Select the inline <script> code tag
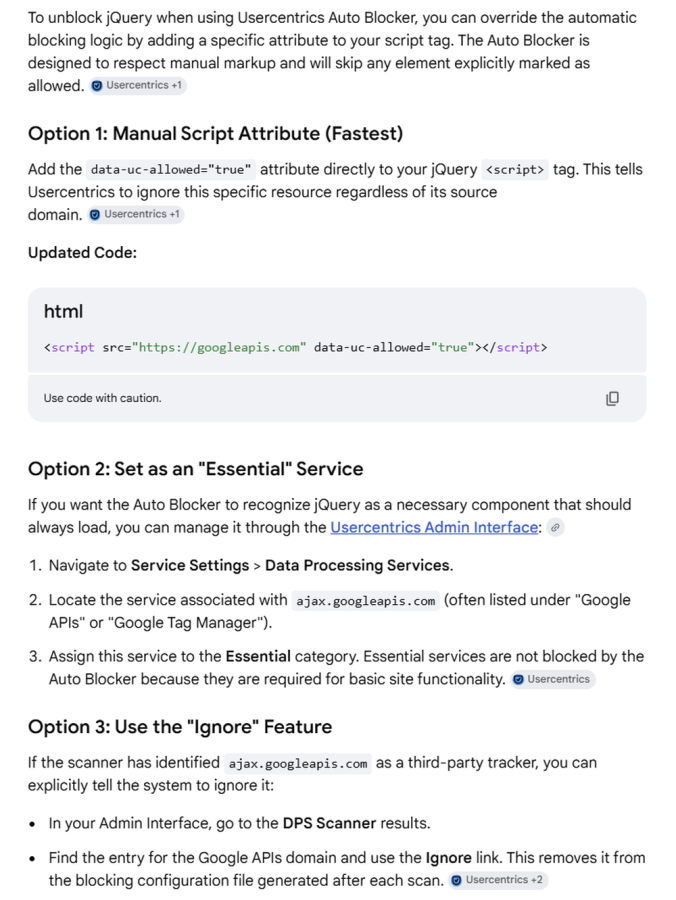The width and height of the screenshot is (676, 900). click(x=515, y=169)
